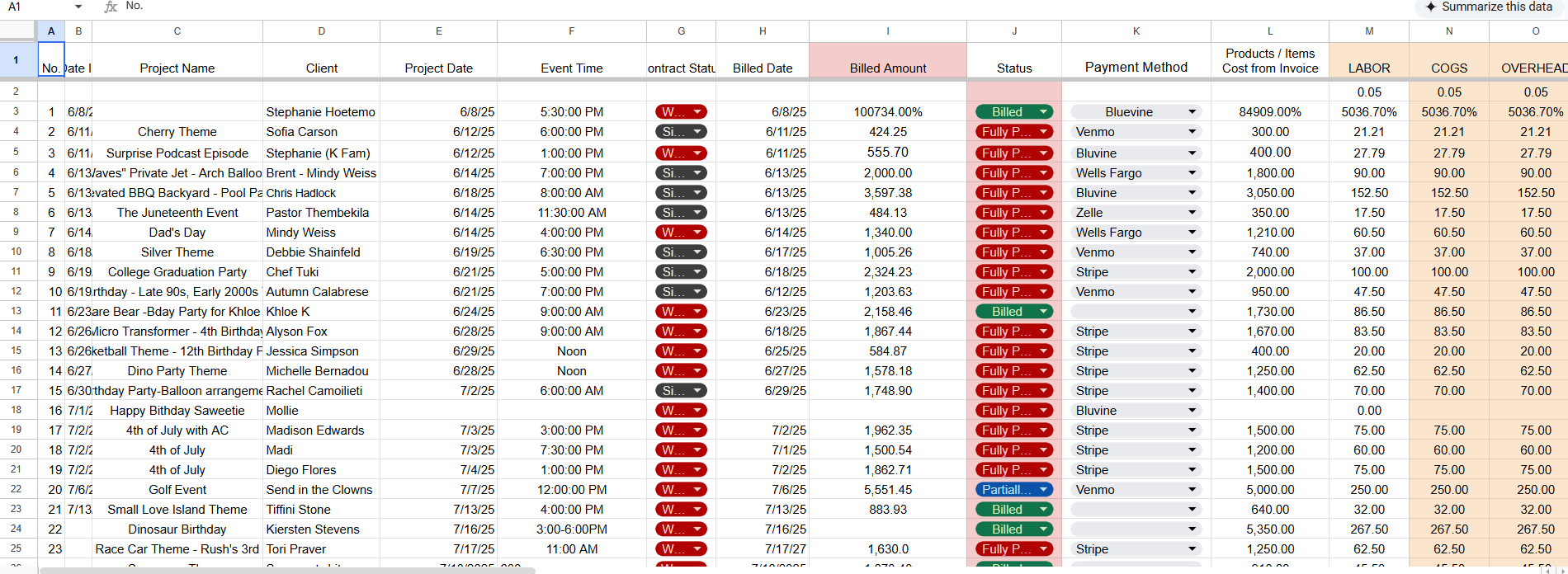Click the horizontal scrollbar at bottom

(287, 570)
